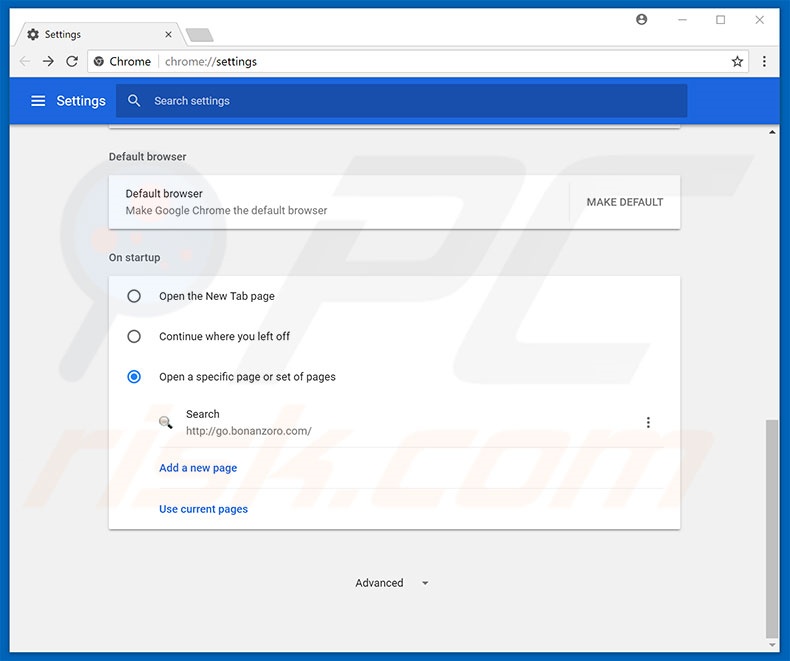This screenshot has width=790, height=661.
Task: Open the profile avatar icon in the title bar
Action: (641, 20)
